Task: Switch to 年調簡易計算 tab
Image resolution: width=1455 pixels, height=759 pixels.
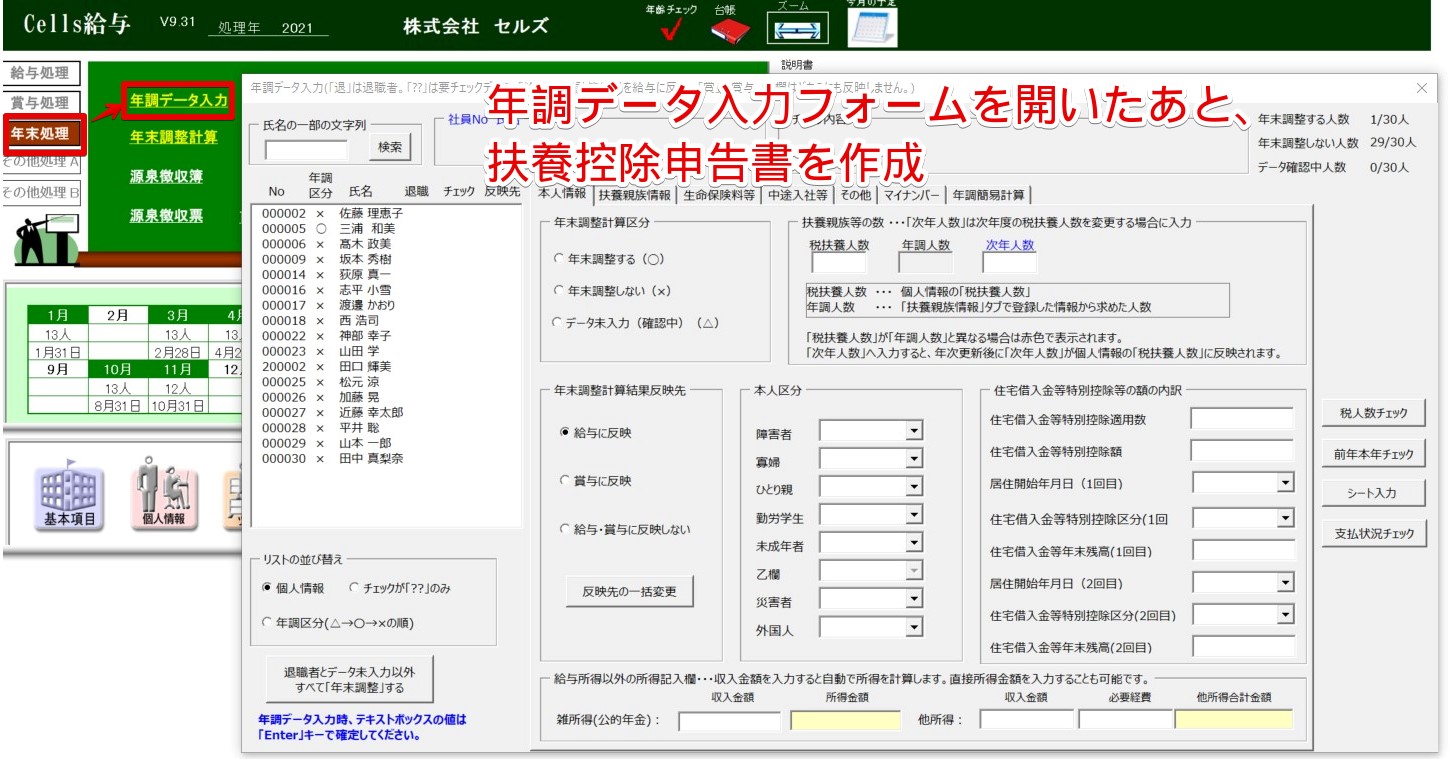Action: point(989,195)
